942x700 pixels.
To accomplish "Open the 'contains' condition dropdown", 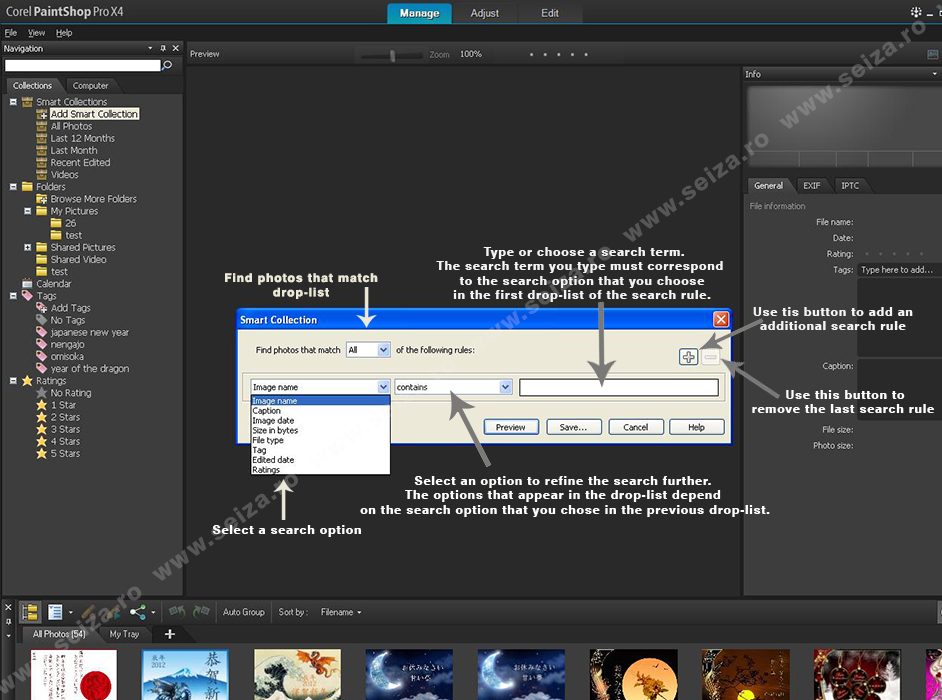I will click(452, 386).
